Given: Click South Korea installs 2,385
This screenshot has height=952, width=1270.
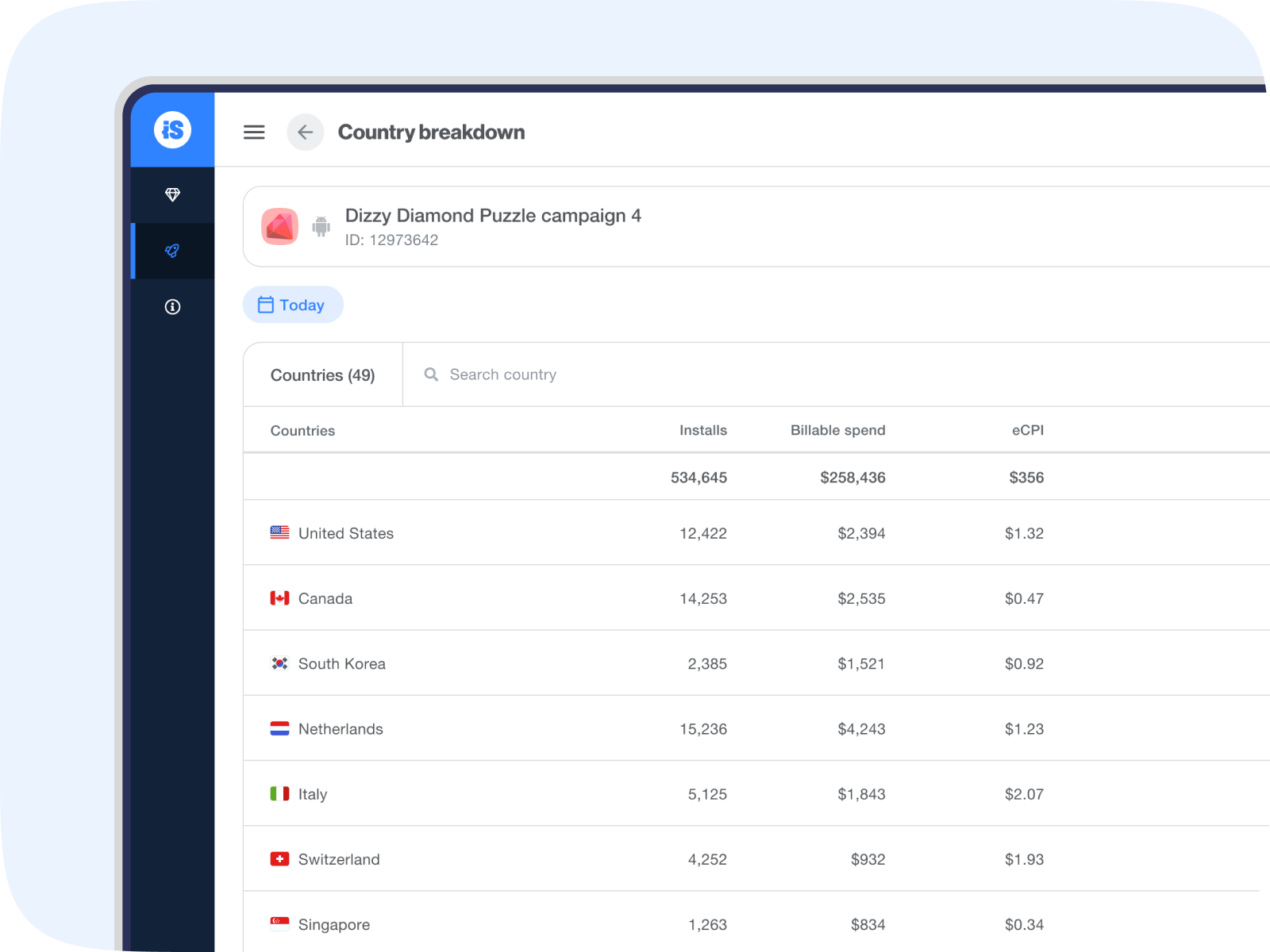Looking at the screenshot, I should 707,664.
